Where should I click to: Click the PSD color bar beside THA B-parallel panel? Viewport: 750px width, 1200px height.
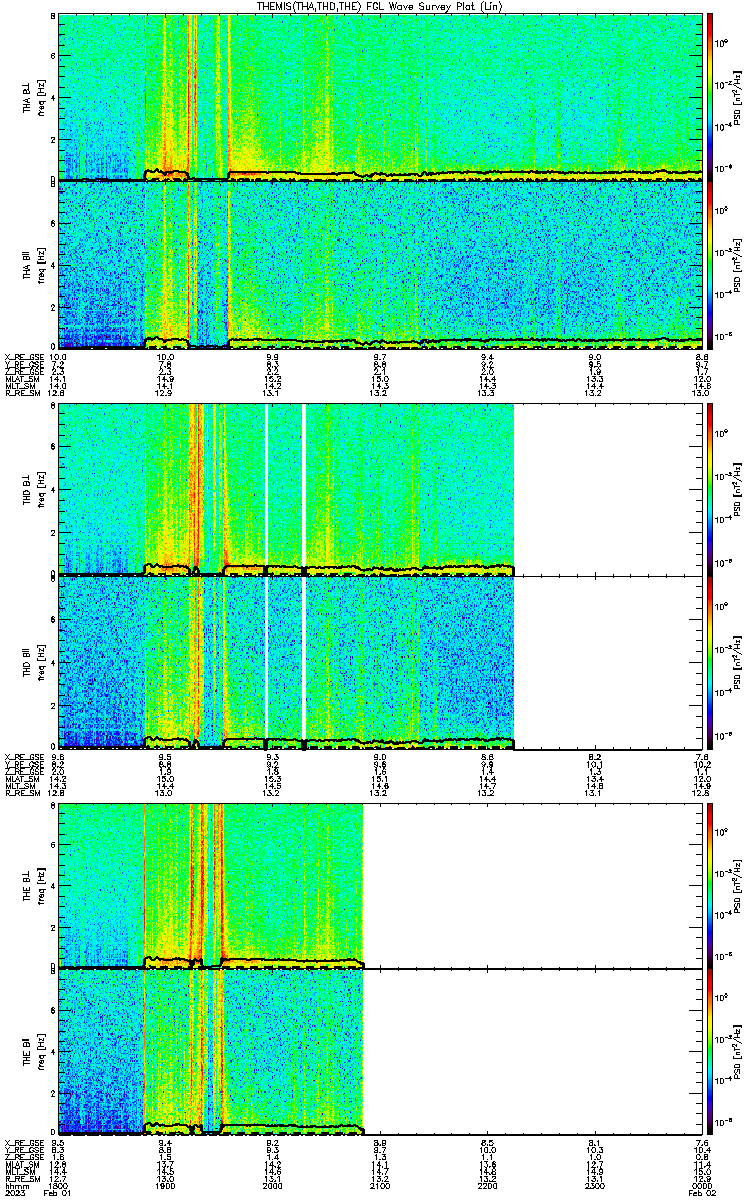pyautogui.click(x=711, y=264)
